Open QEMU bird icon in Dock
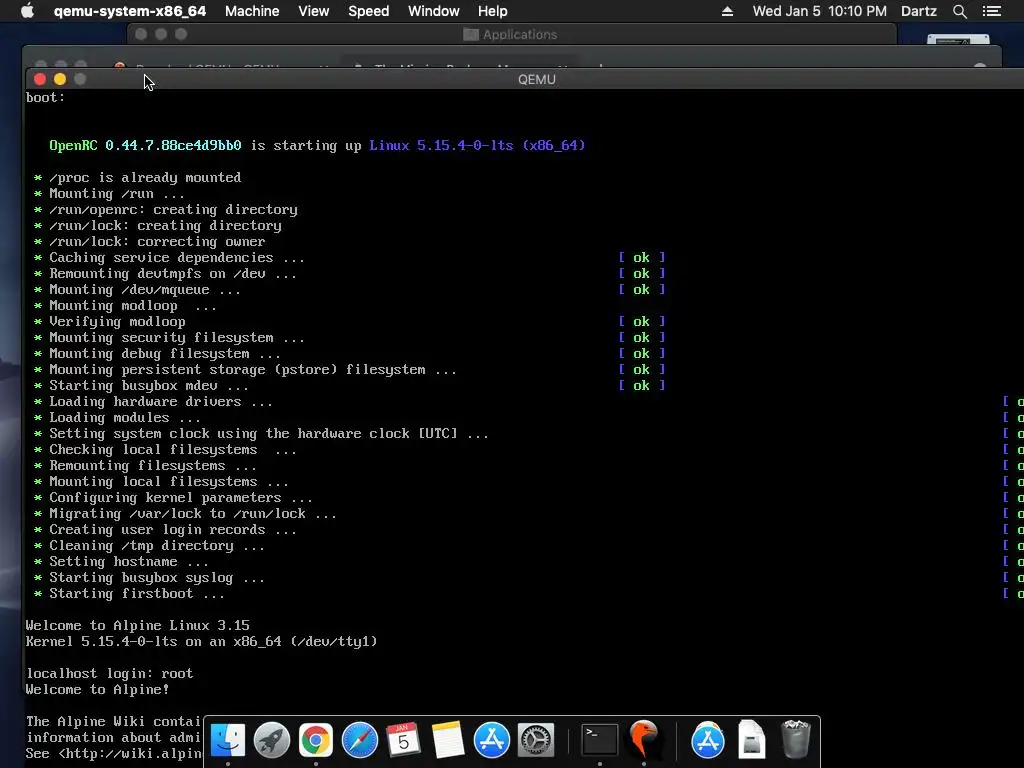The height and width of the screenshot is (768, 1024). tap(644, 740)
